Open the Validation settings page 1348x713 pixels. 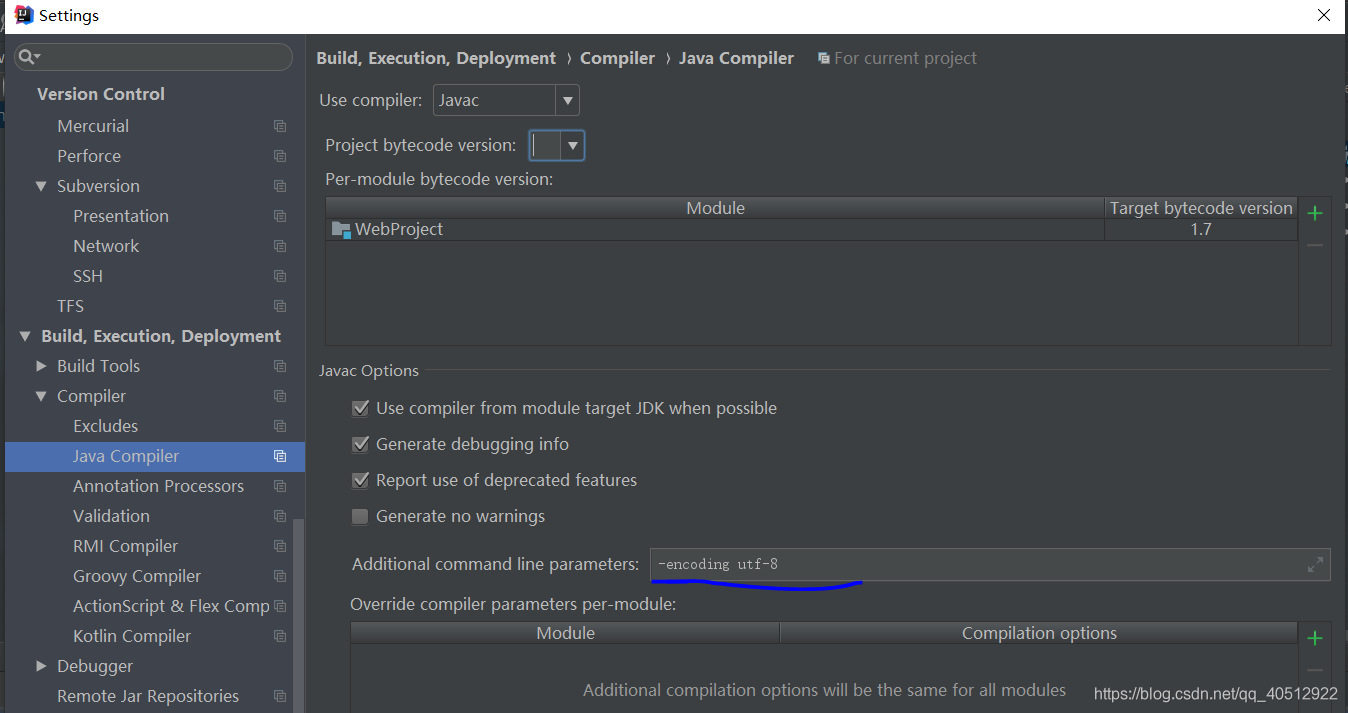click(x=111, y=516)
